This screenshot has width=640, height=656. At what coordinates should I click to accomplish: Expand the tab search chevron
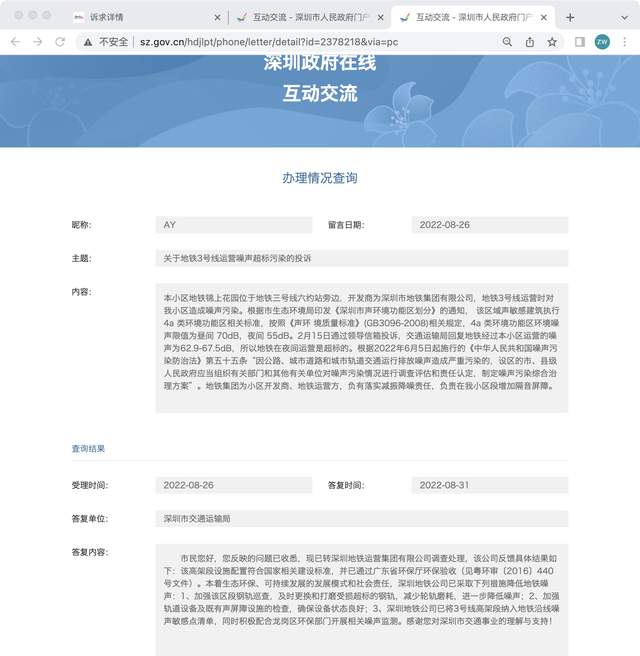[x=624, y=18]
